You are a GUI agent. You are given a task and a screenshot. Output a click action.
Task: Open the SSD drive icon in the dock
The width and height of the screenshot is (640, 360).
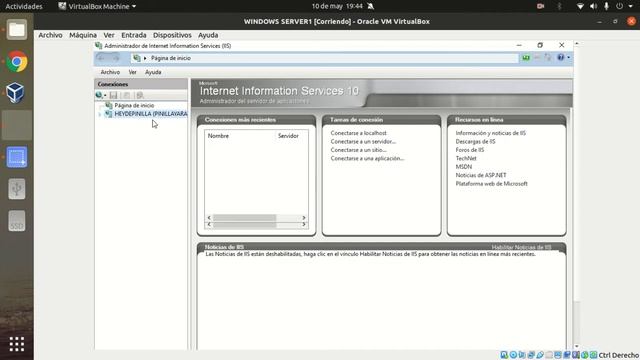(17, 221)
